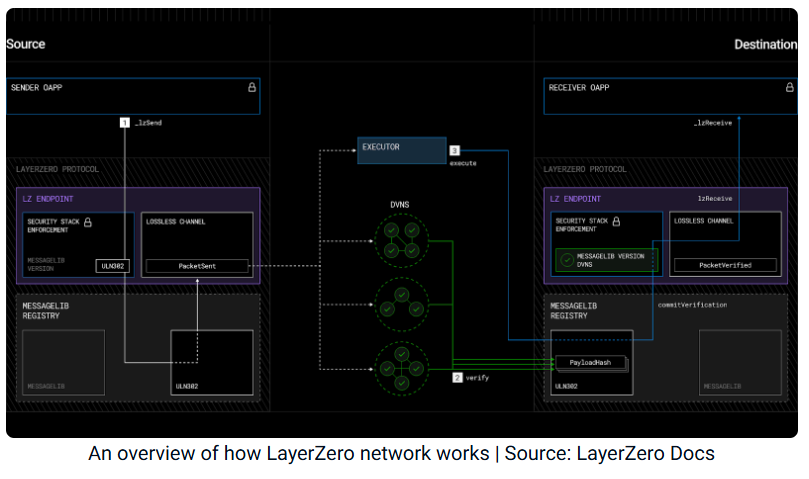This screenshot has width=809, height=479.
Task: Click the step 2 verify number marker
Action: [x=457, y=377]
